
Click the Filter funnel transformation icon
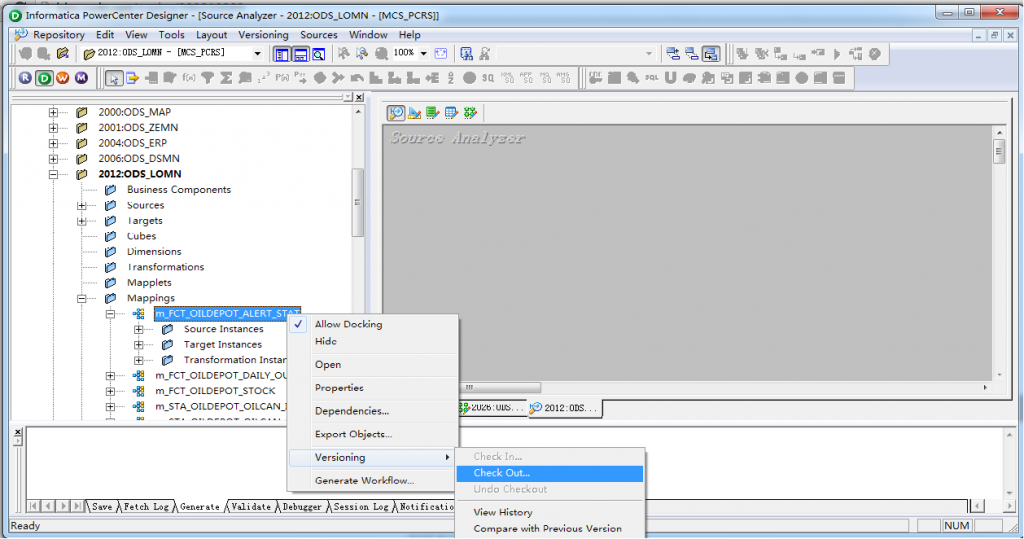click(x=208, y=78)
